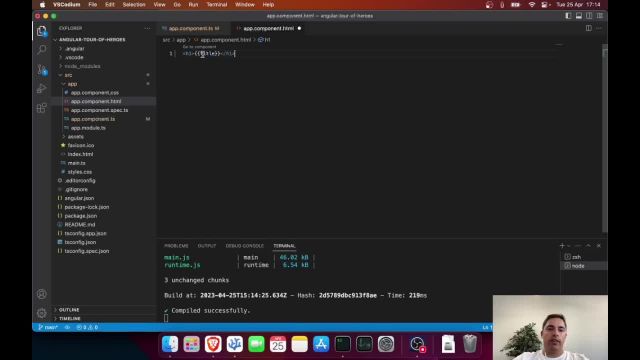Screen dimensions: 640x360
Task: Open the Selection menu
Action: click(x=134, y=4)
